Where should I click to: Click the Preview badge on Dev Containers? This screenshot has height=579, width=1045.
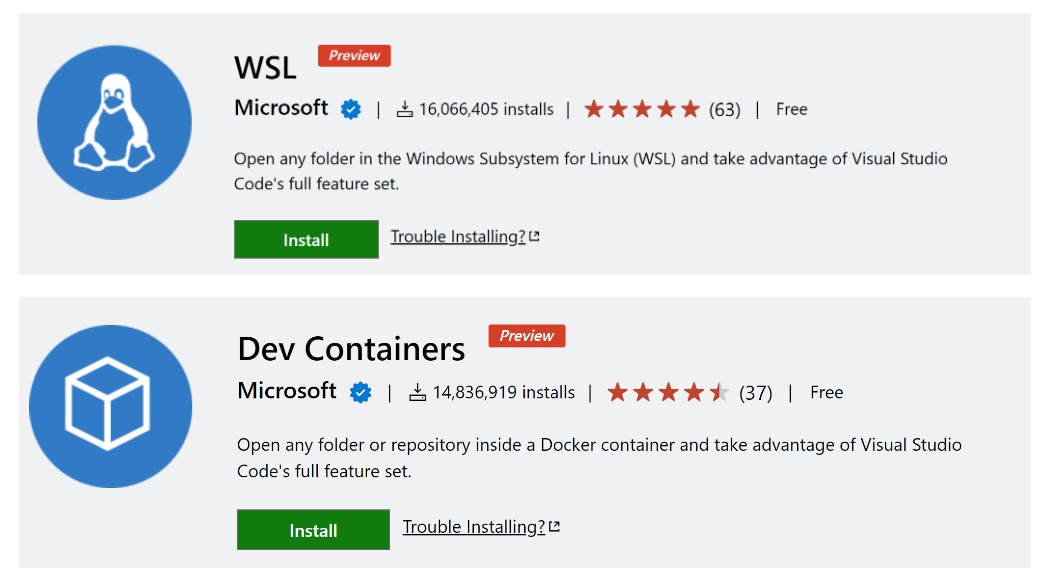527,336
